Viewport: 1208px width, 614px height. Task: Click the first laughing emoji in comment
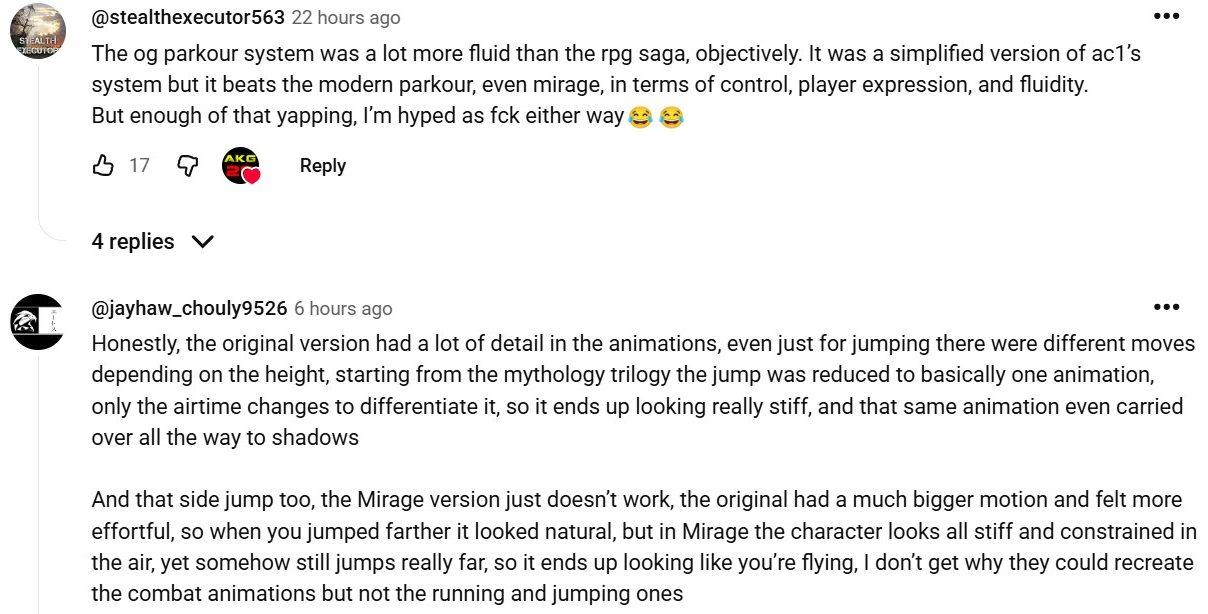click(x=641, y=117)
